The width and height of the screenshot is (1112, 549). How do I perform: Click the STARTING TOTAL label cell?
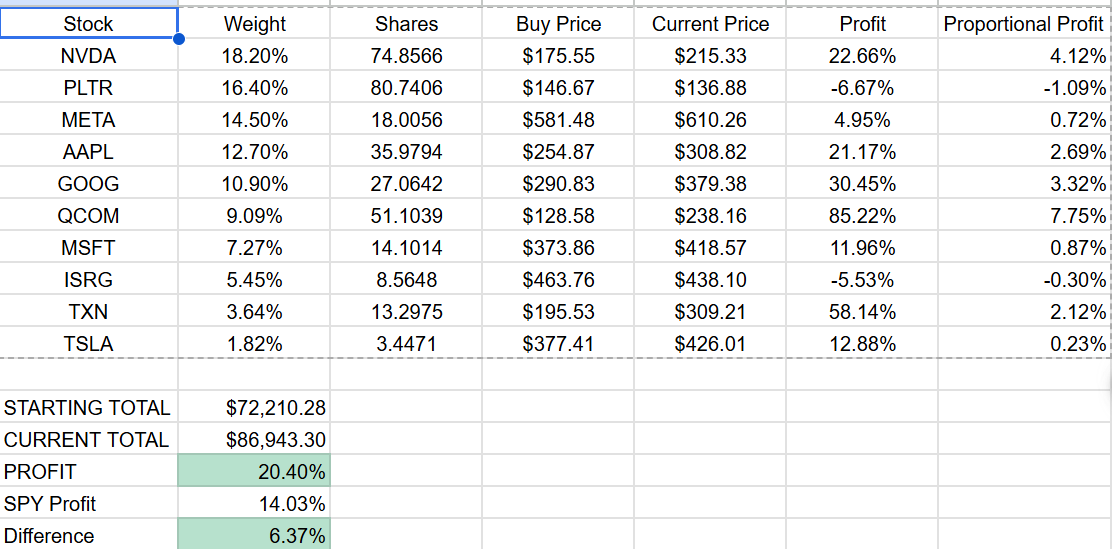(89, 407)
